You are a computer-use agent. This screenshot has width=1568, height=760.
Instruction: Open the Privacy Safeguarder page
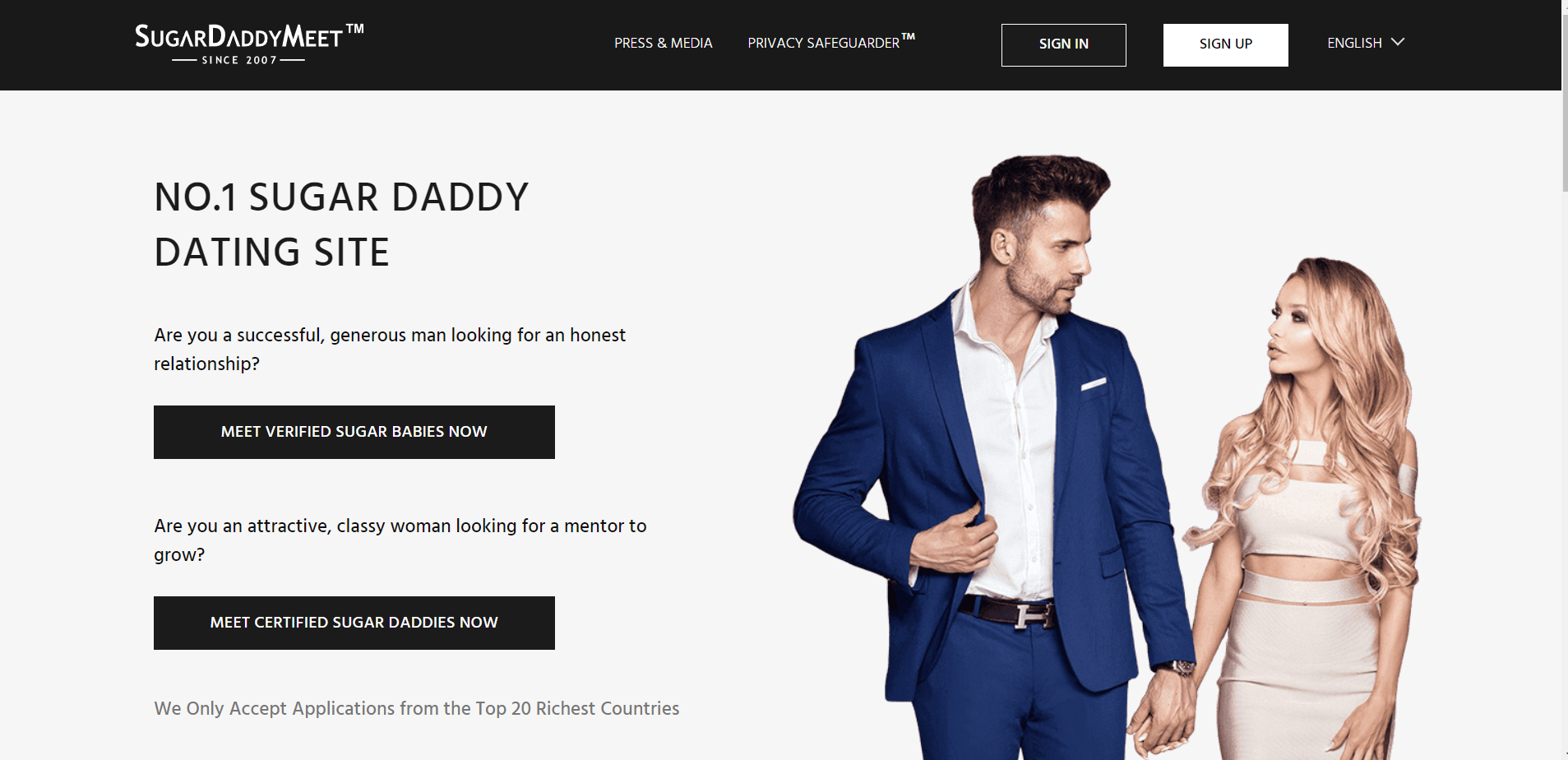coord(831,42)
